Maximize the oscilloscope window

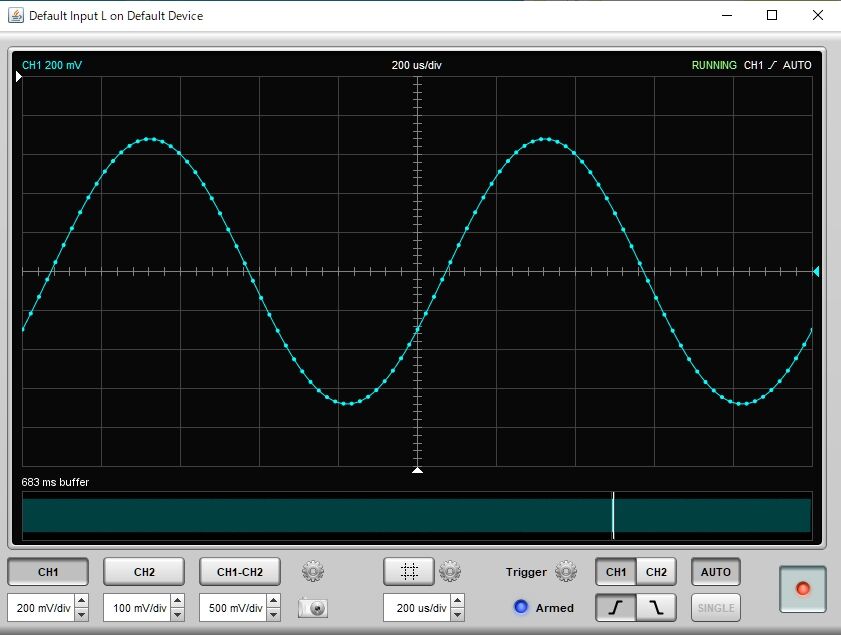click(x=772, y=15)
